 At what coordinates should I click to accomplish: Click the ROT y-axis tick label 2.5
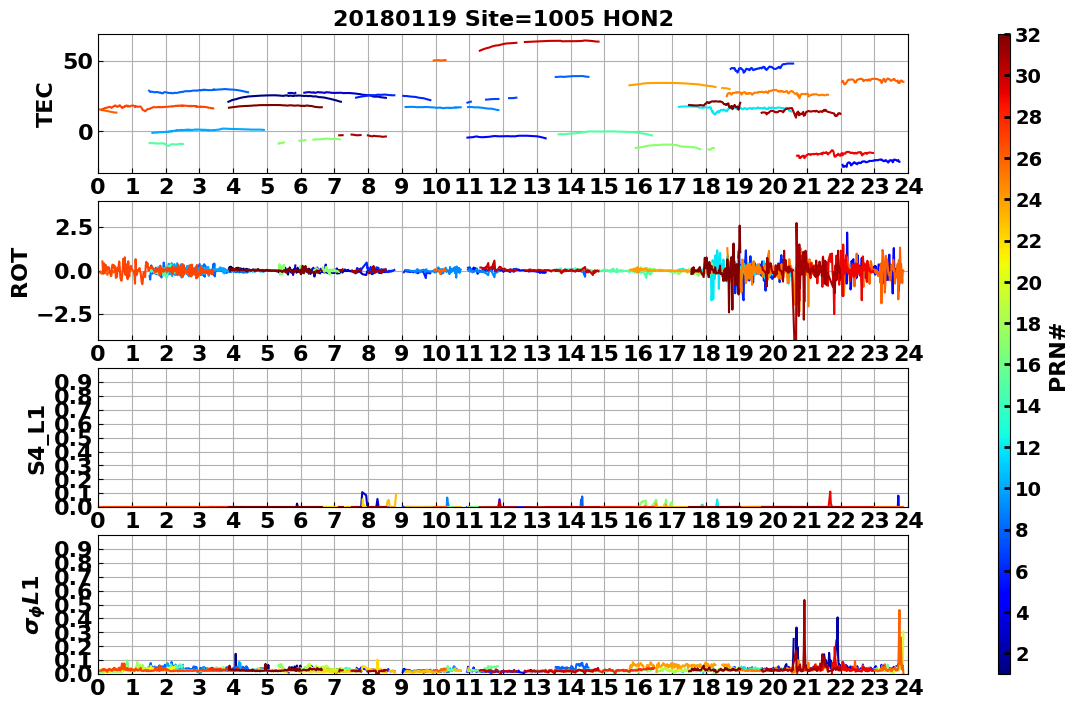pyautogui.click(x=75, y=227)
